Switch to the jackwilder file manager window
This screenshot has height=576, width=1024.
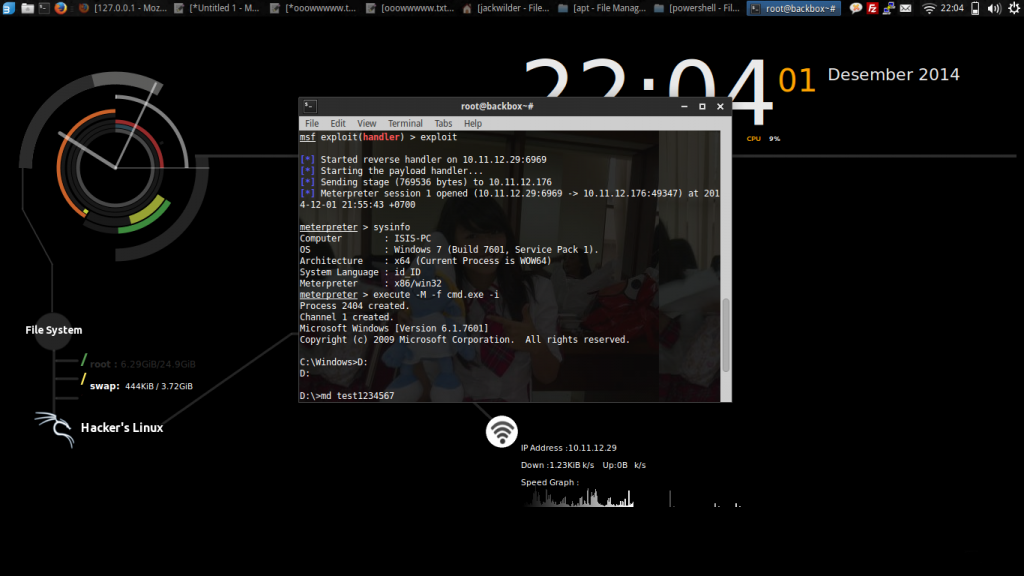[x=505, y=8]
